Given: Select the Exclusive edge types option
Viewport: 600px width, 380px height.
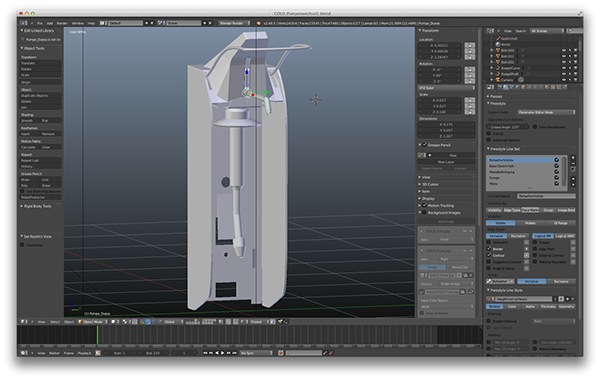Looking at the screenshot, I should (518, 236).
